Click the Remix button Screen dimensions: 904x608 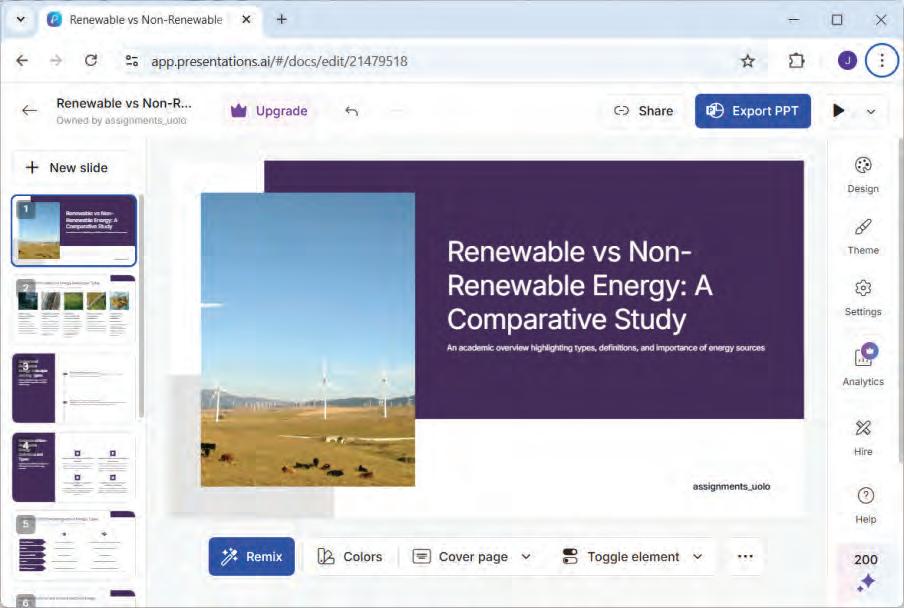[x=251, y=557]
